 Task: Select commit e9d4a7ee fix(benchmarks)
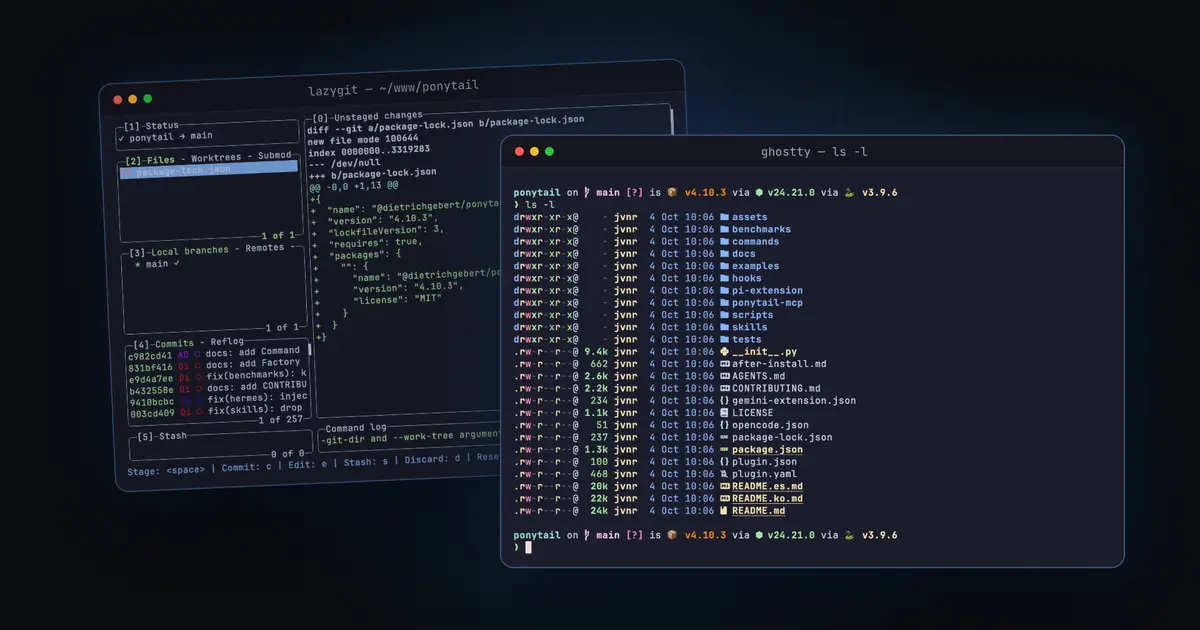216,376
